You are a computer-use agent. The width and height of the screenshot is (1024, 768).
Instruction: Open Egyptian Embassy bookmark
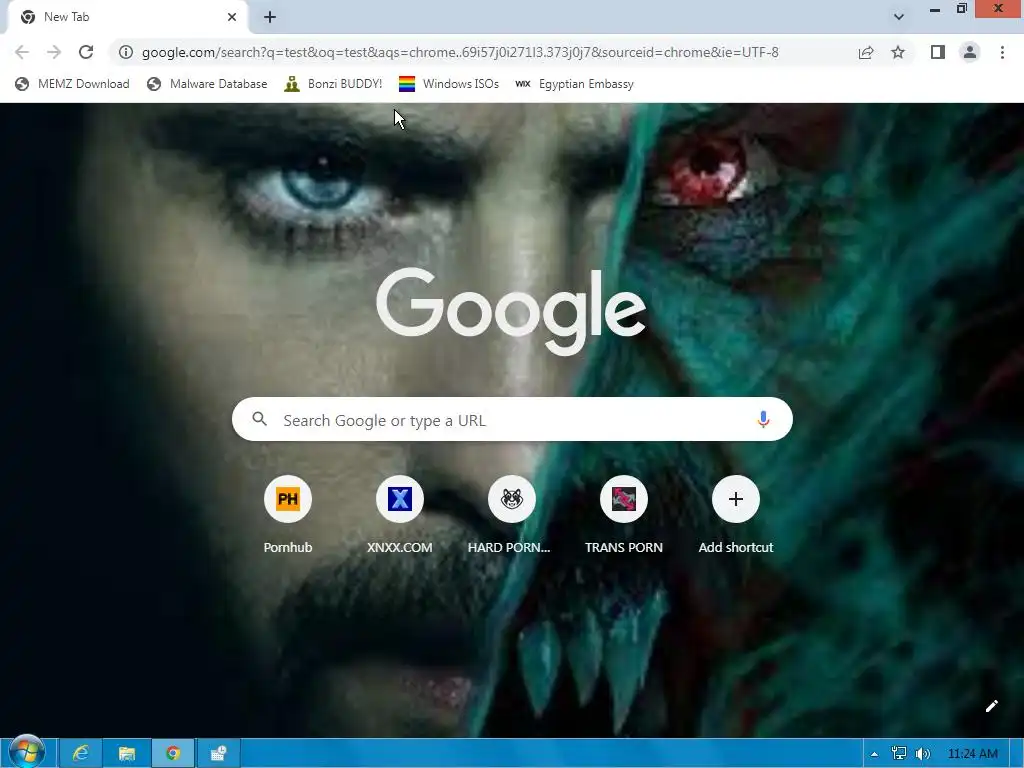[574, 84]
